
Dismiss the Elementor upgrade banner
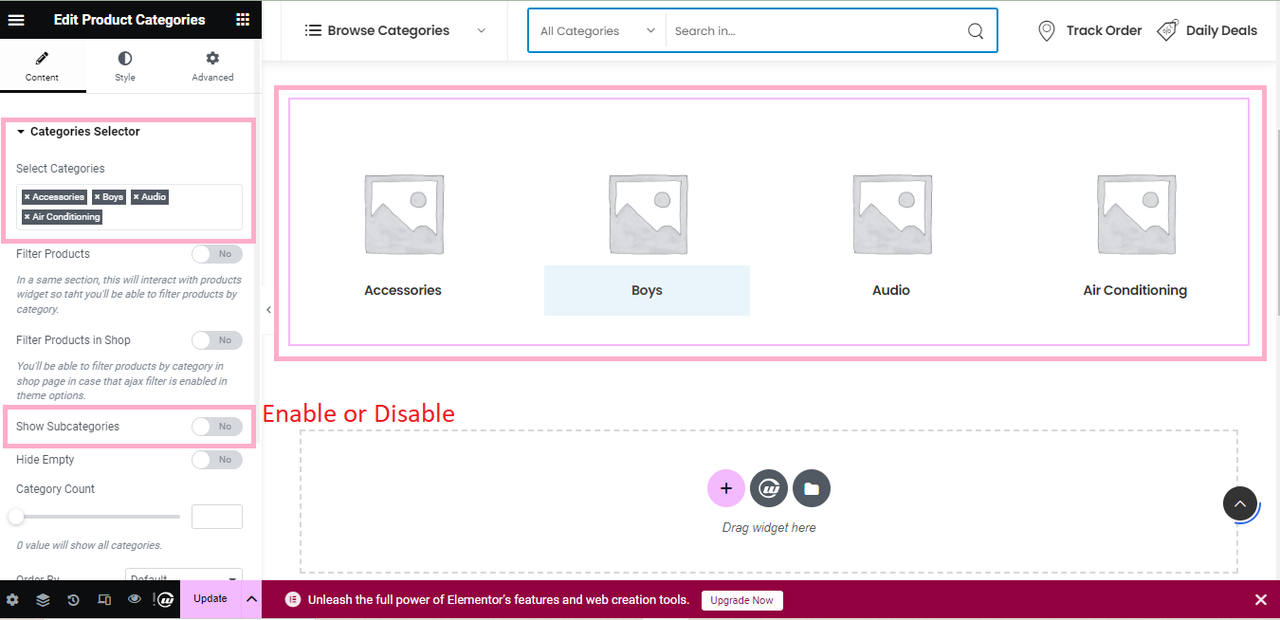[1261, 600]
